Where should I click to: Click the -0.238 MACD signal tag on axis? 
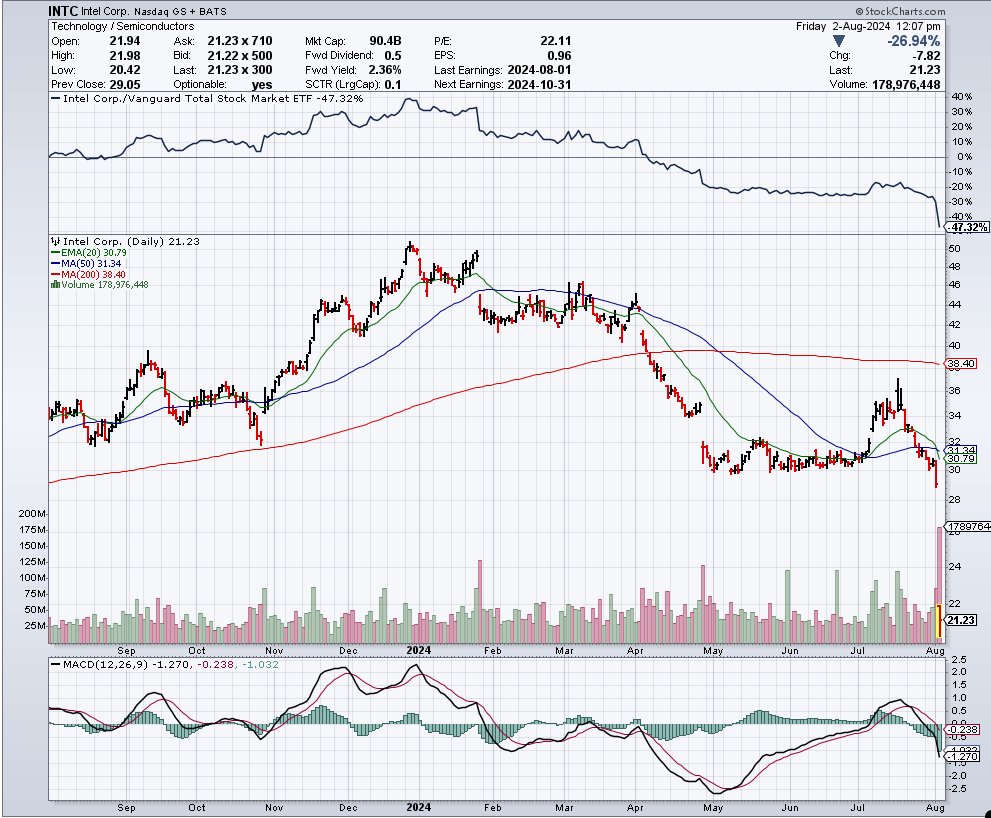(x=963, y=729)
